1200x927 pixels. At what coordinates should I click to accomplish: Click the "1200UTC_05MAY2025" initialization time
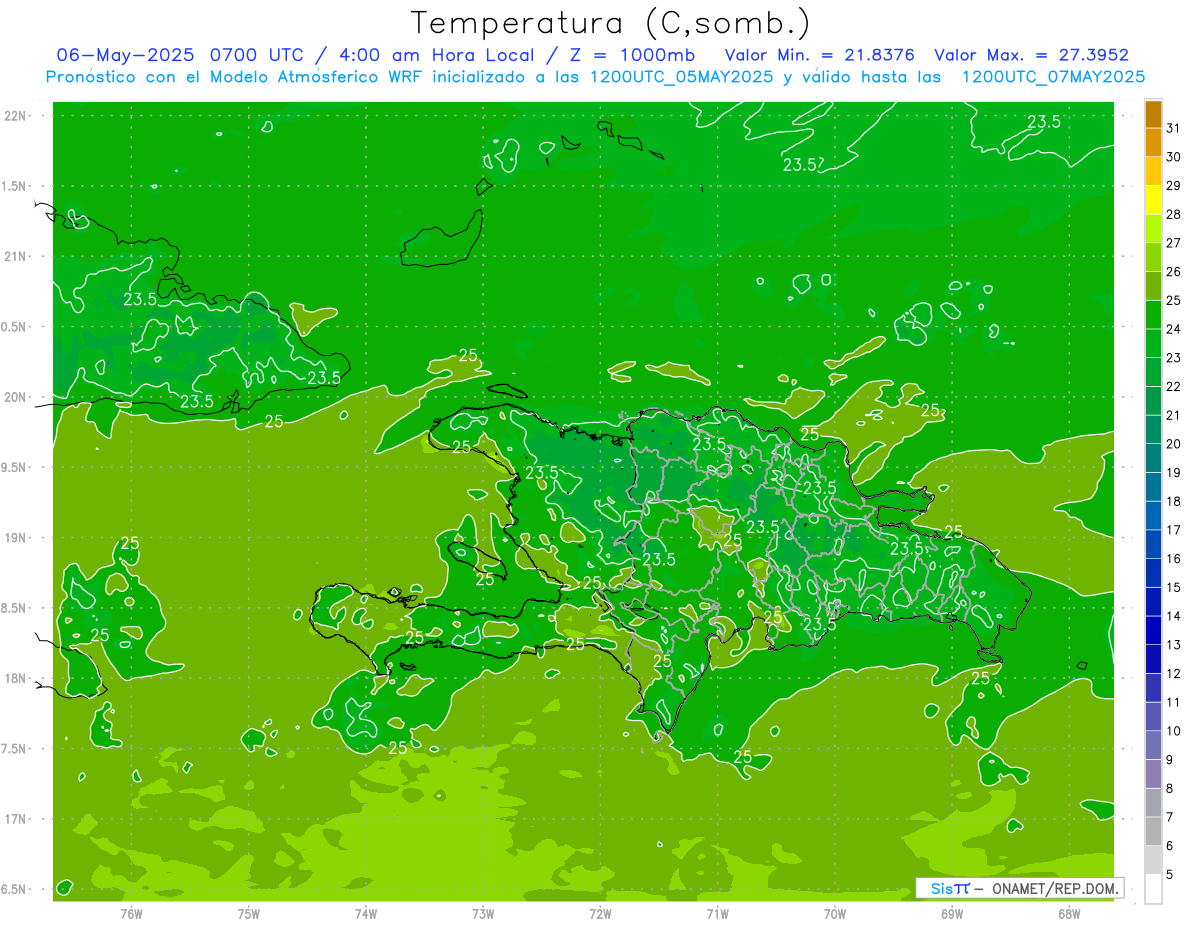coord(681,76)
